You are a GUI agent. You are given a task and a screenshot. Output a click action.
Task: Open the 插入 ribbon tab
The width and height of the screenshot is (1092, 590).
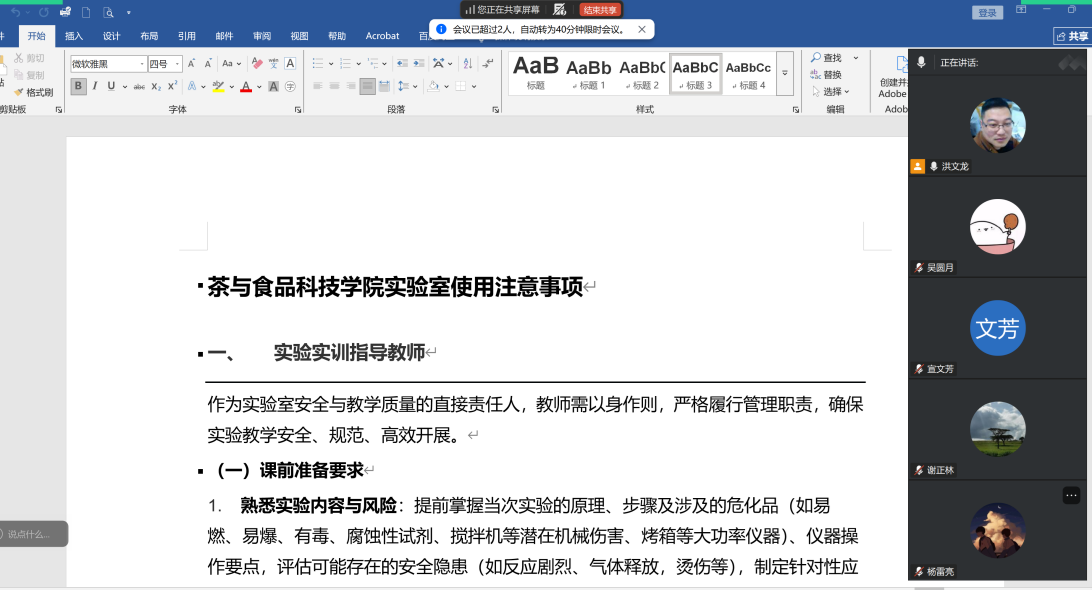pos(74,36)
